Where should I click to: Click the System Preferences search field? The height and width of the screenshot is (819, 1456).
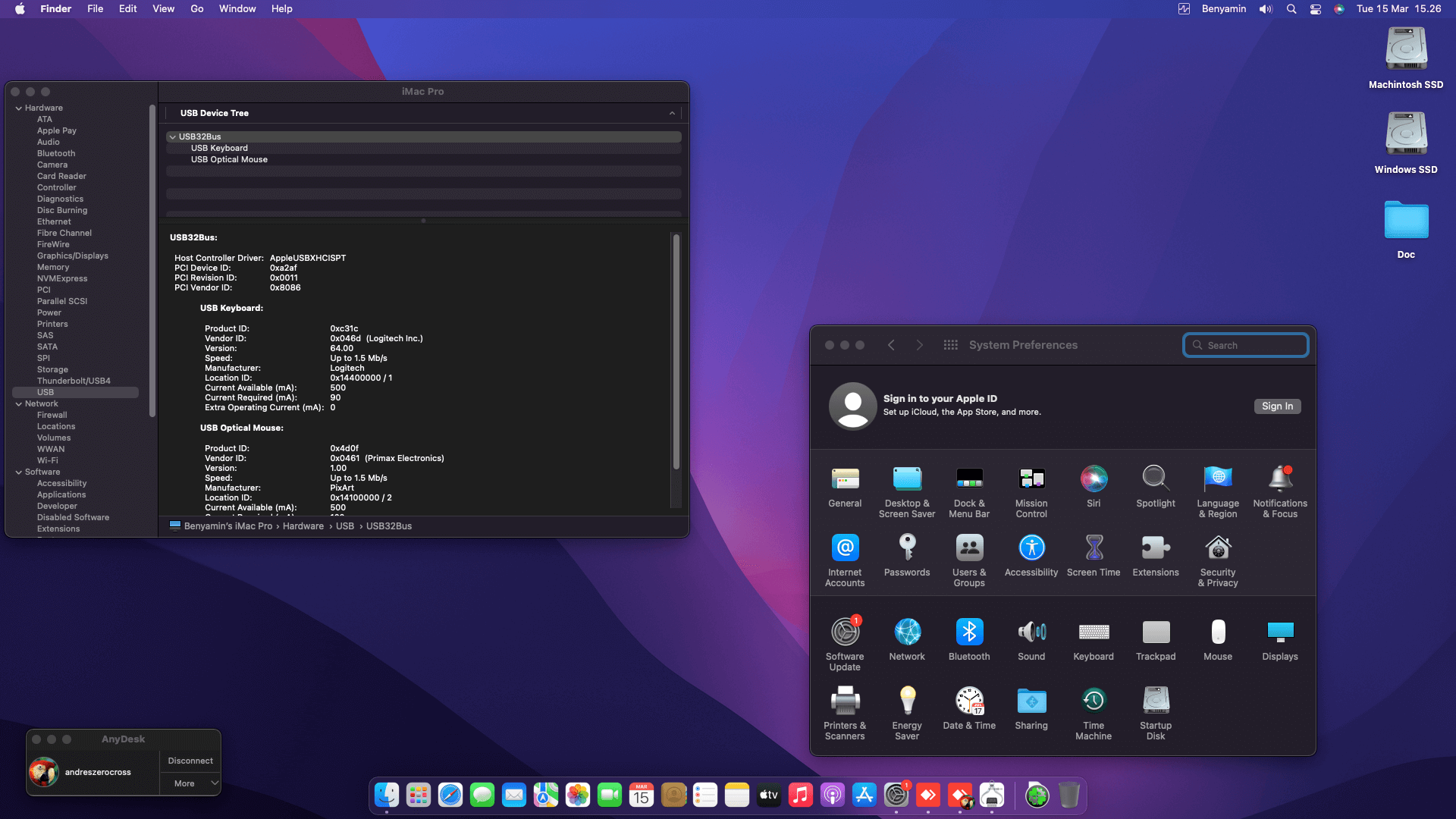tap(1246, 345)
